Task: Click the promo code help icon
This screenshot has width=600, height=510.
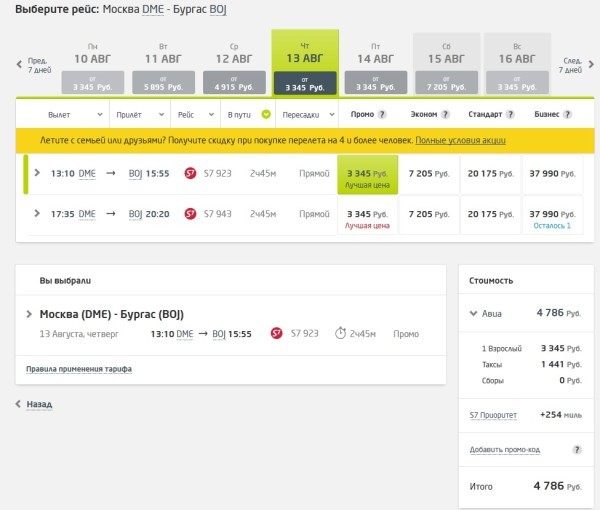Action: 577,450
